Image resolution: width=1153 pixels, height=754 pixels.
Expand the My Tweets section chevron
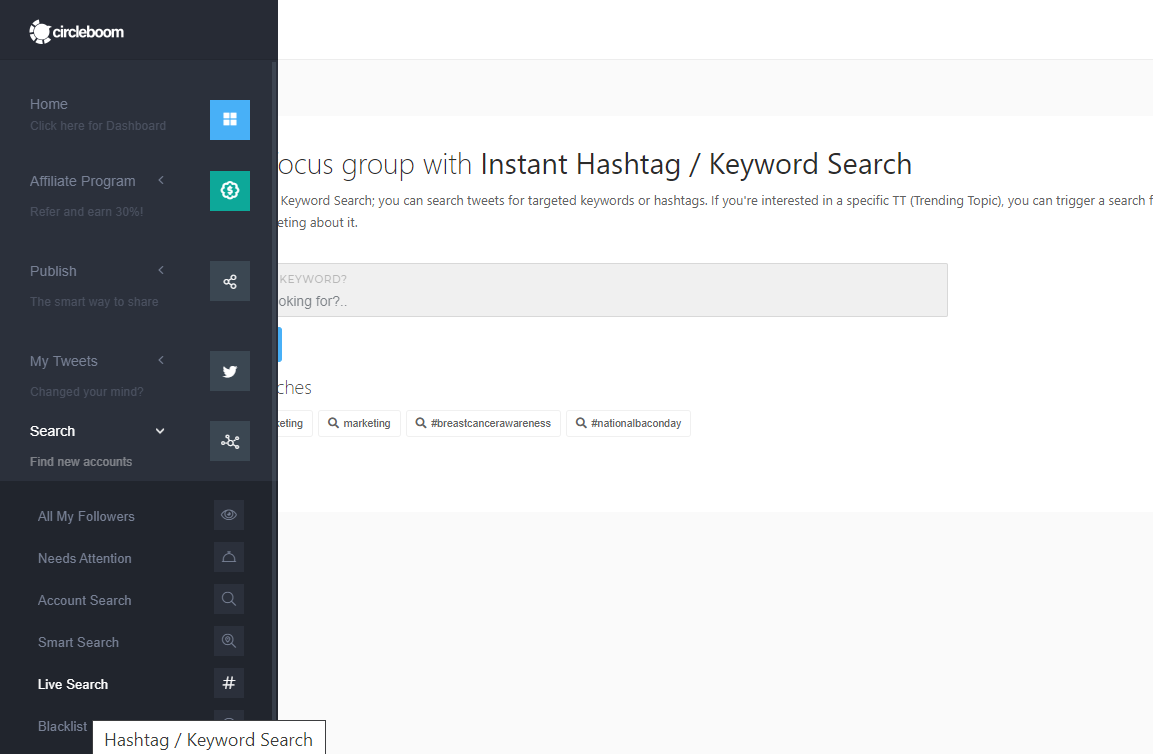point(161,360)
